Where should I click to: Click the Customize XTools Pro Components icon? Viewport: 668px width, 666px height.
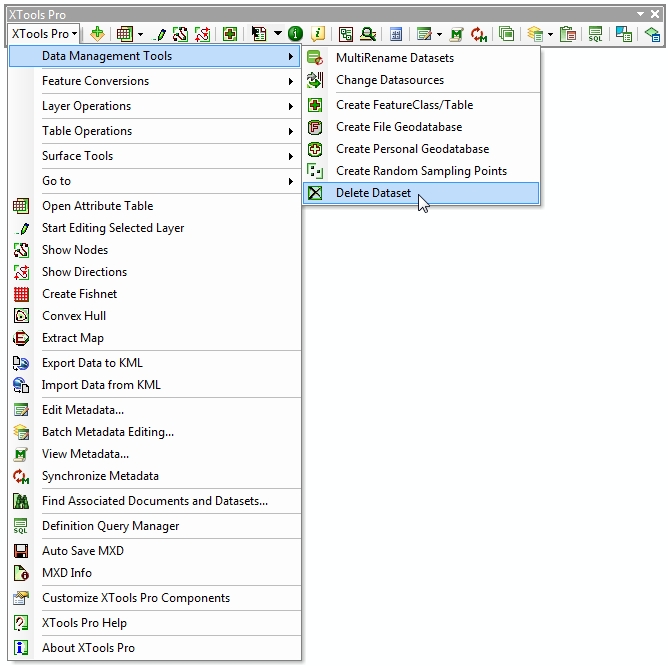tap(21, 598)
